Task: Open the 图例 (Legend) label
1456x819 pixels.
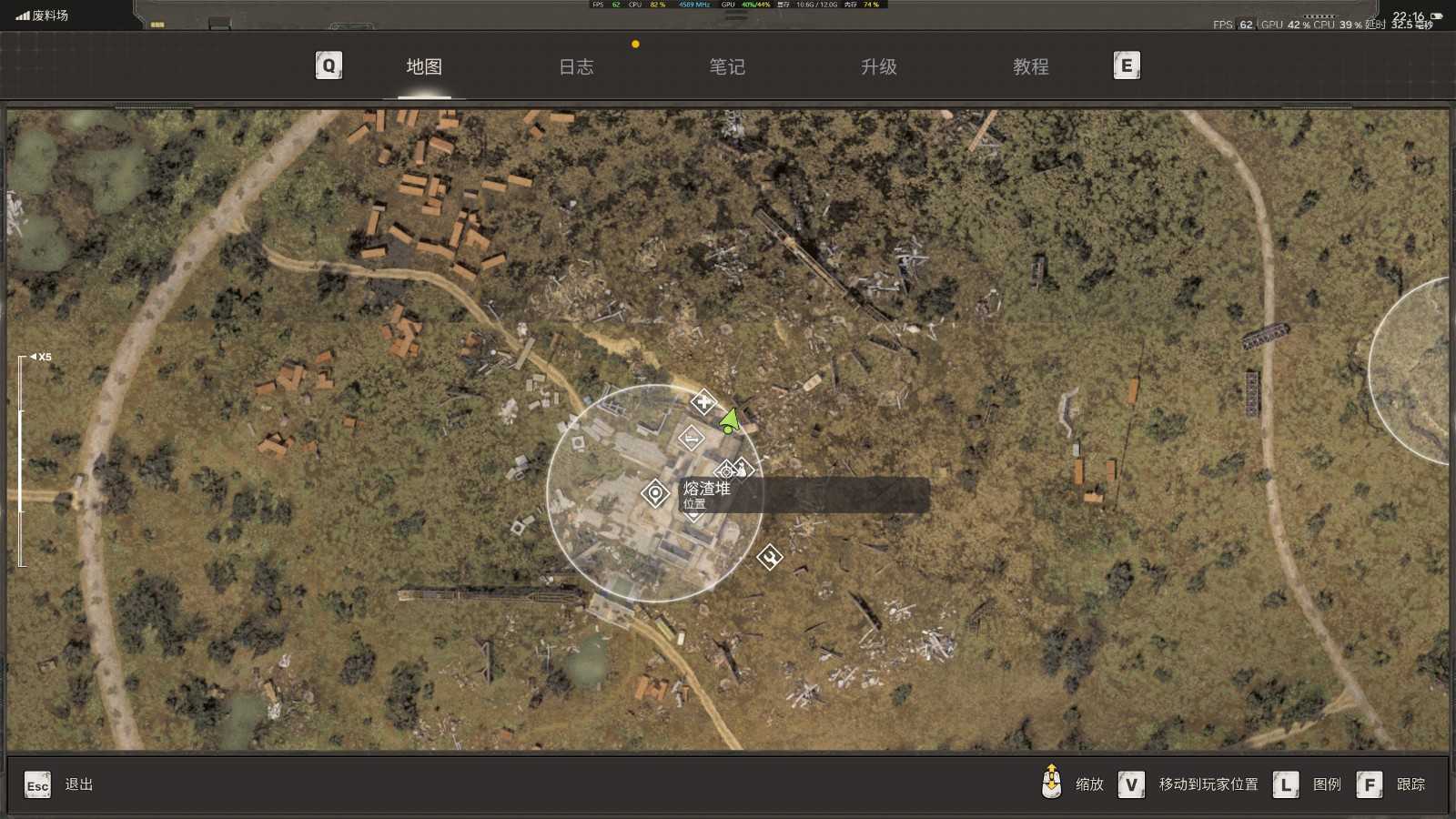Action: click(x=1327, y=784)
